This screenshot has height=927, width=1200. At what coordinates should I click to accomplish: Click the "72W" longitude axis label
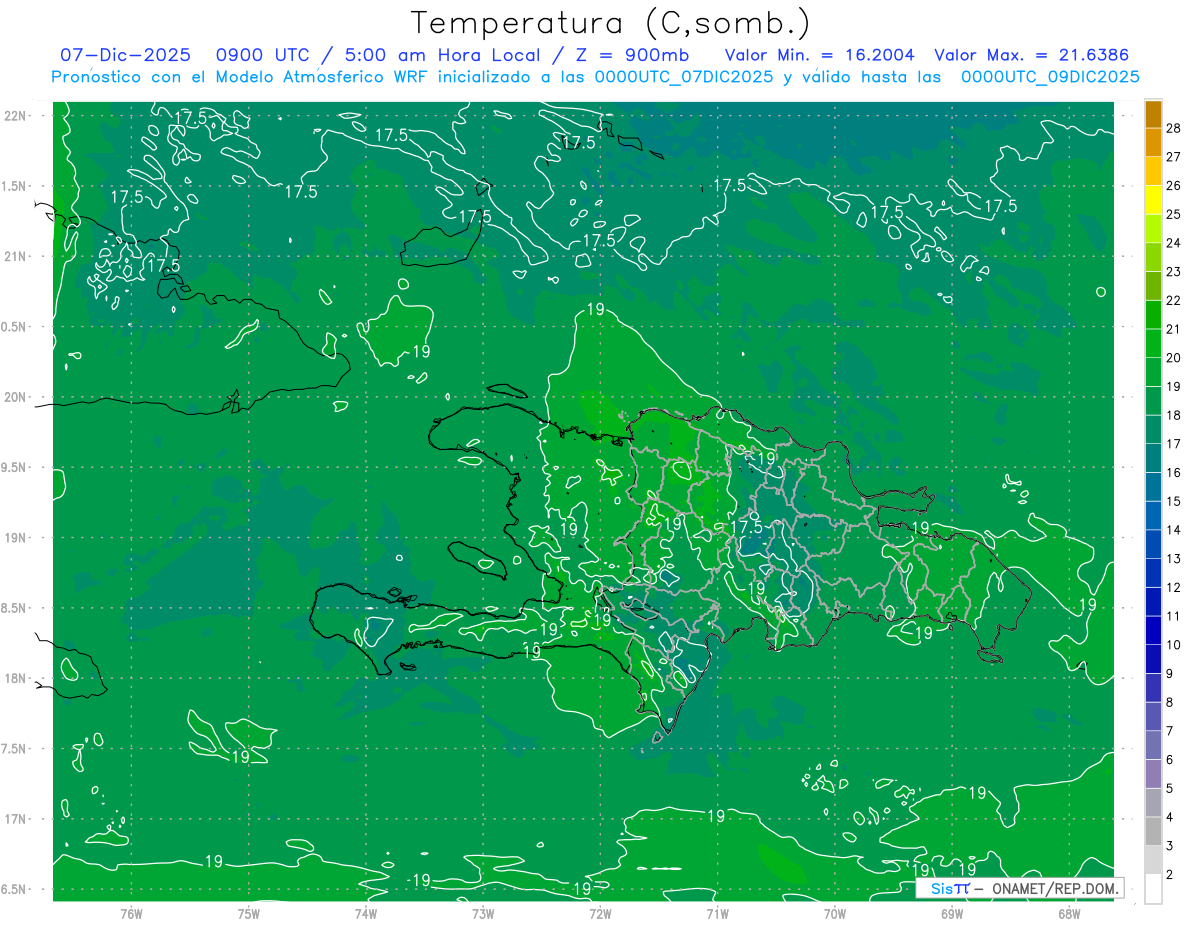click(x=600, y=913)
